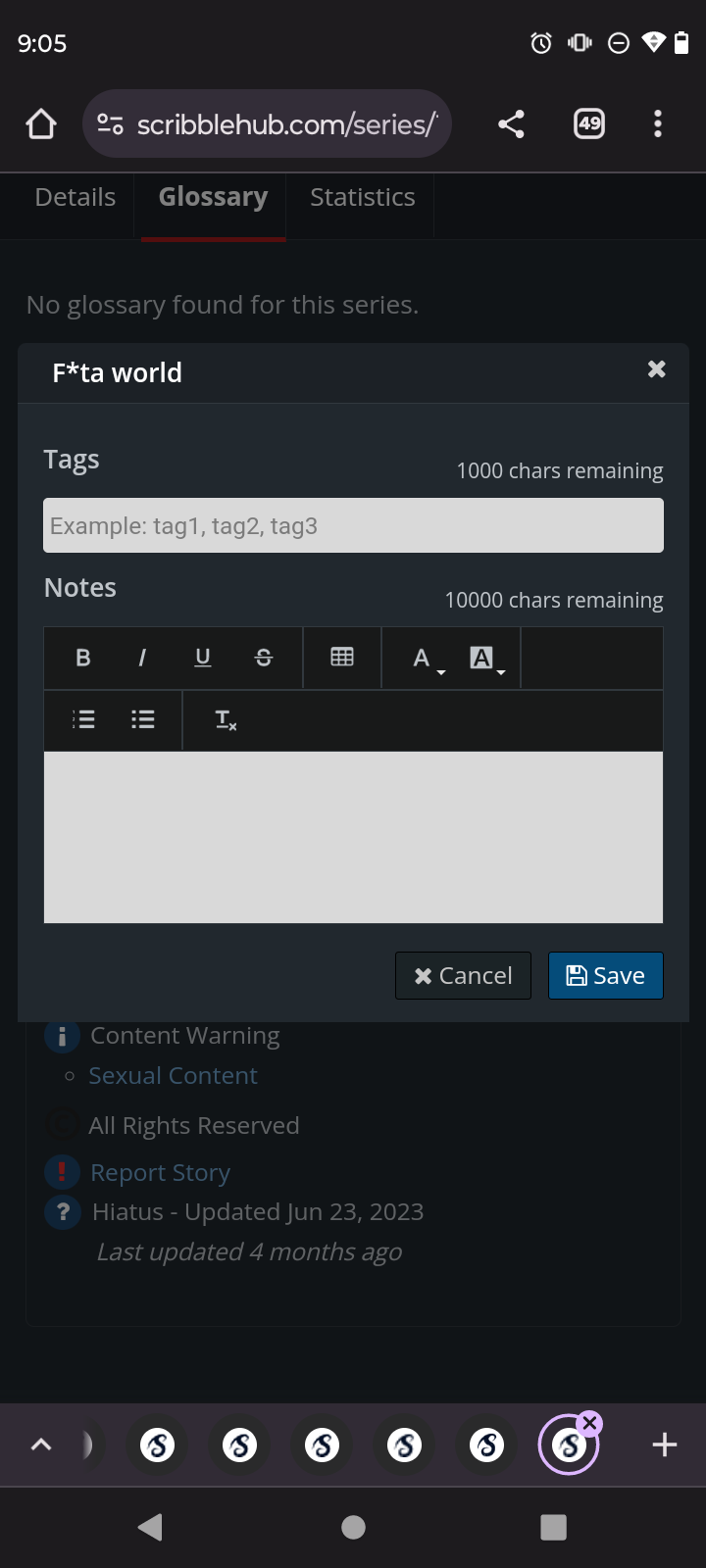Viewport: 706px width, 1568px height.
Task: Open a new browser tab
Action: [665, 1445]
